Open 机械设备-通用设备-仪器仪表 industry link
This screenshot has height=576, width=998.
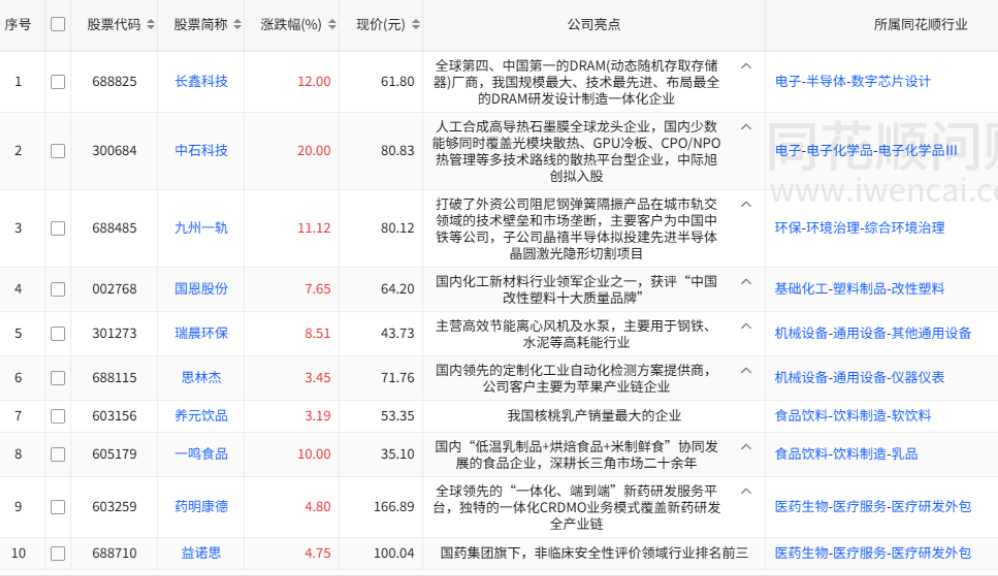(859, 377)
